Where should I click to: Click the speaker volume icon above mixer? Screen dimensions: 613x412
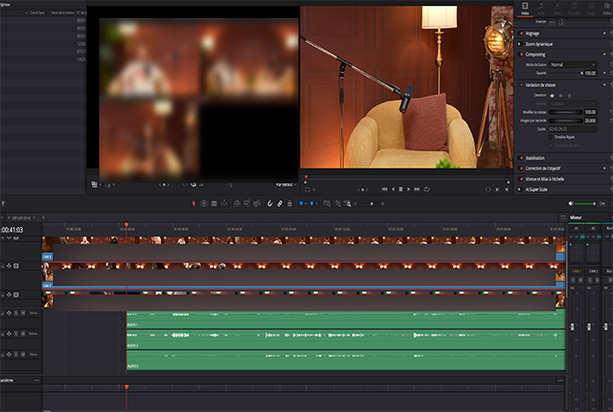(x=573, y=203)
